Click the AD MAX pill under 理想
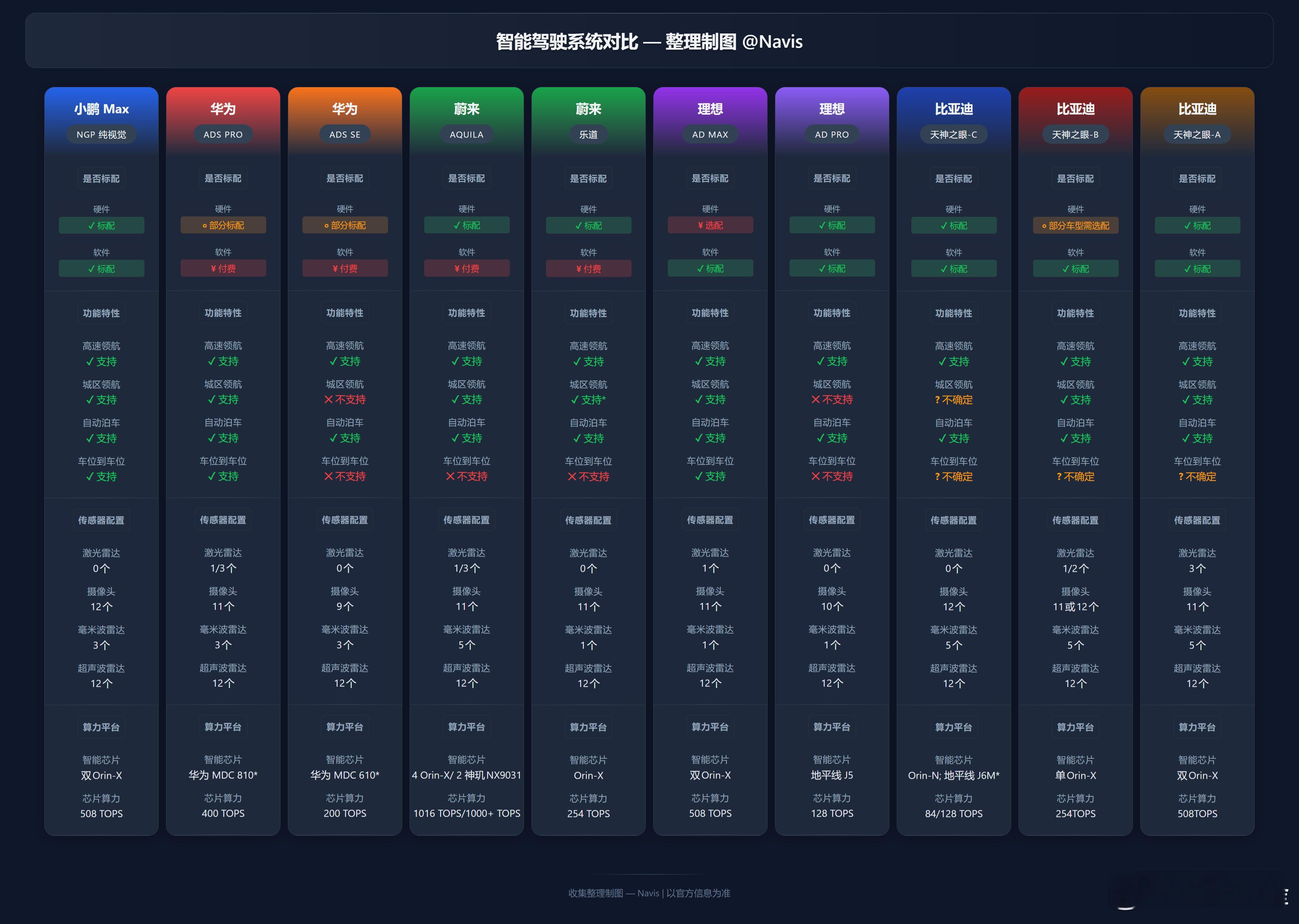Screen dimensions: 1299x924 click(710, 134)
